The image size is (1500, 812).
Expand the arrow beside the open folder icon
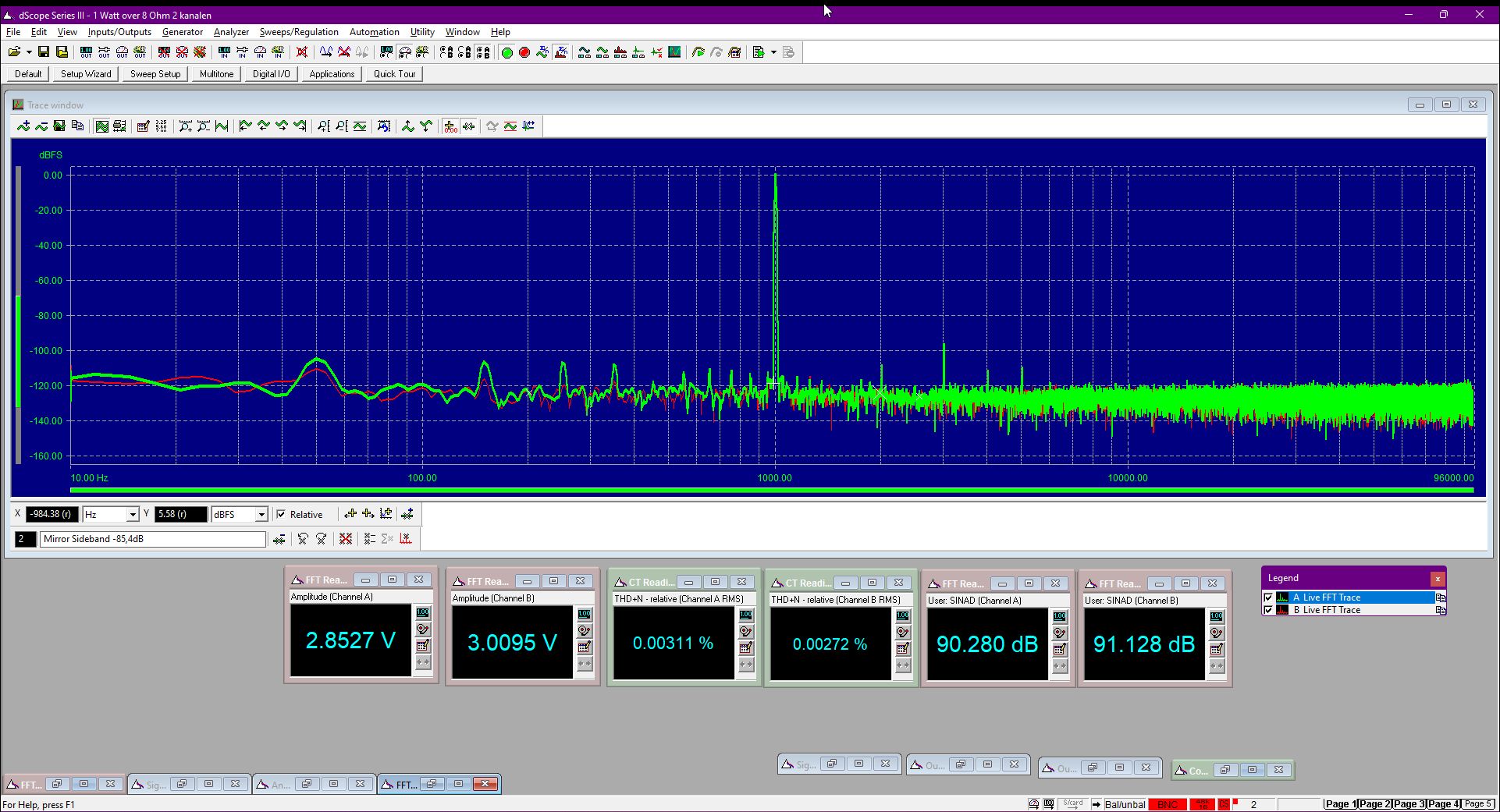29,52
